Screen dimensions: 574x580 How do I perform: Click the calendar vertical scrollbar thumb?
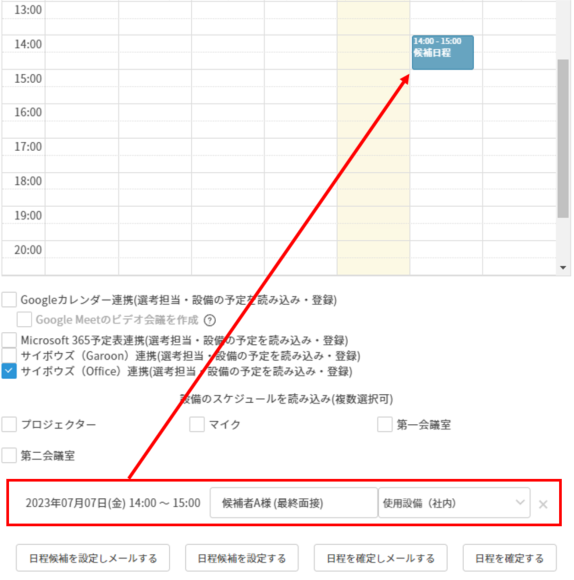[563, 138]
